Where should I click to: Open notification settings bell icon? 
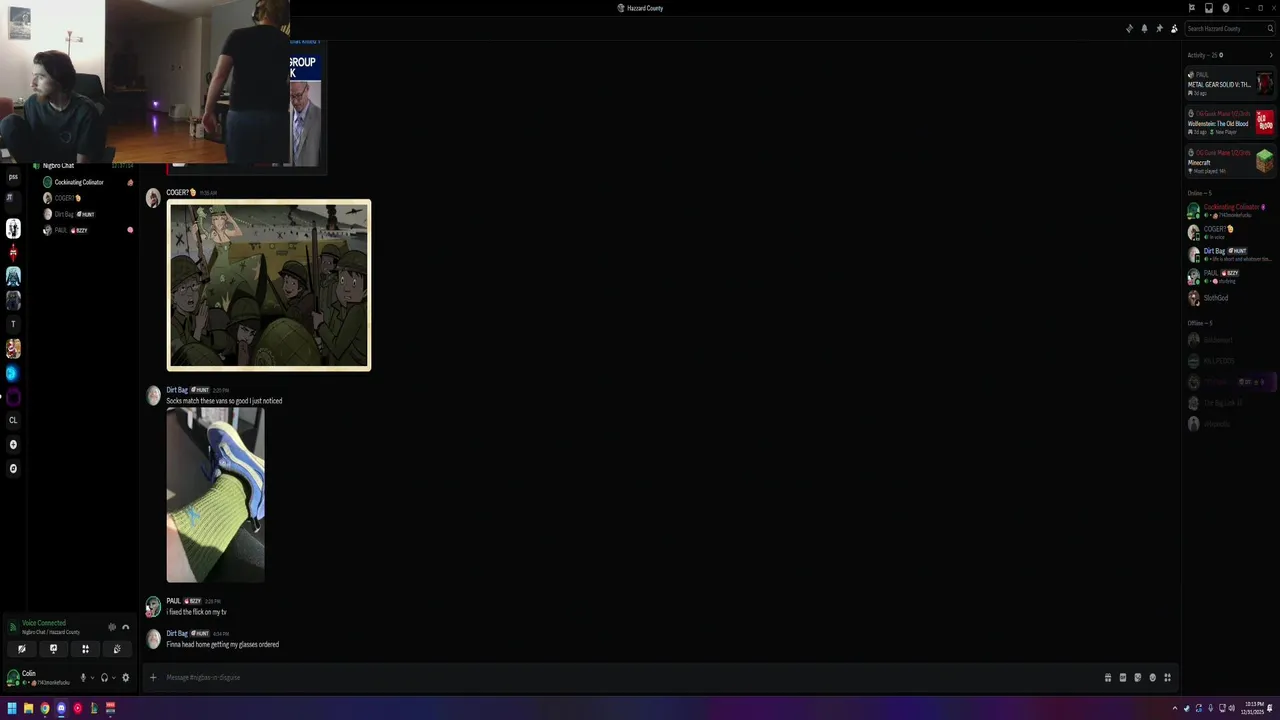[x=1144, y=28]
